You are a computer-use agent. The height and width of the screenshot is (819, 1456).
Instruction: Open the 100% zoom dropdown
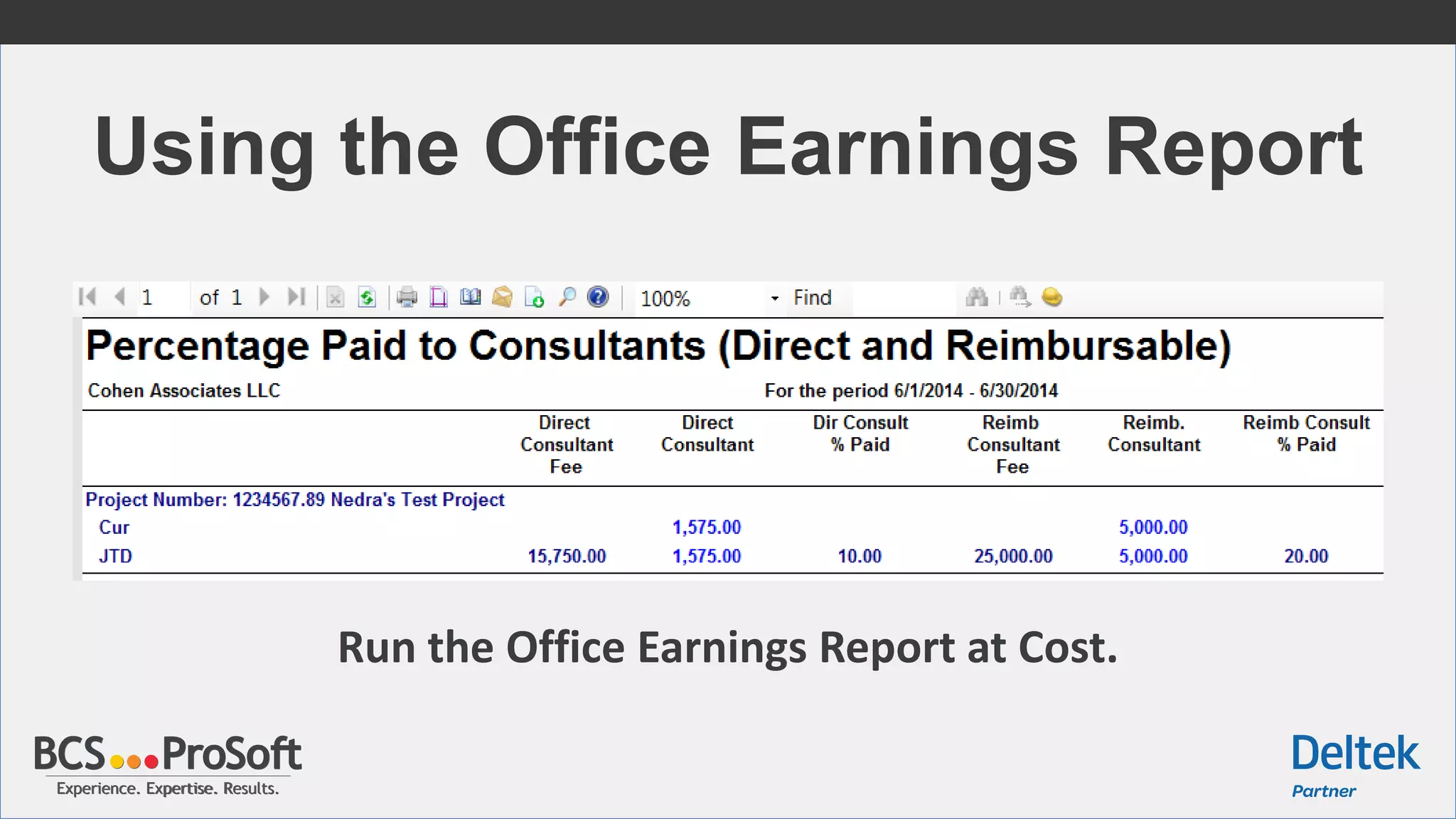click(x=775, y=299)
